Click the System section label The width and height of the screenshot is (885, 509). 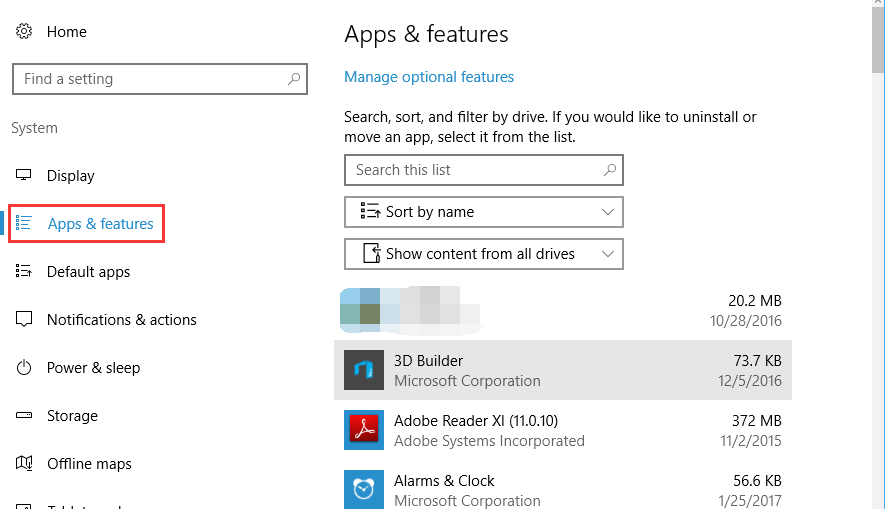34,128
